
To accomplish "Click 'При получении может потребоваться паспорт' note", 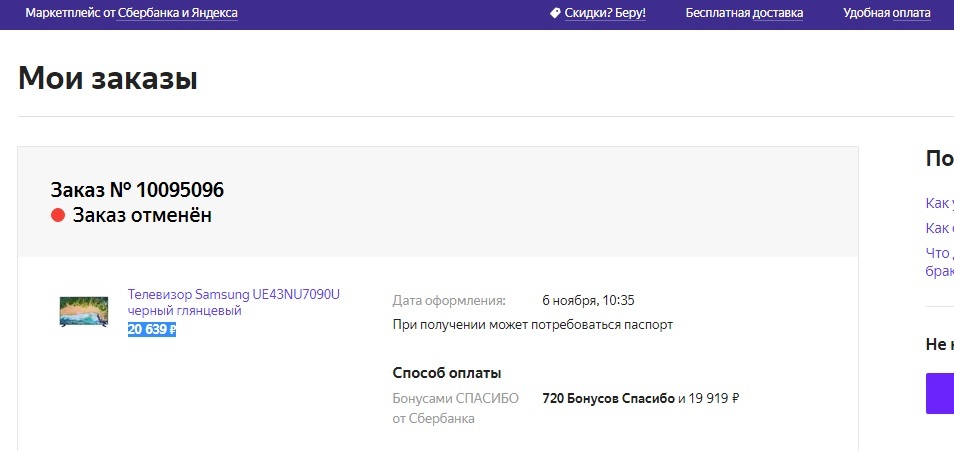I will pos(533,325).
